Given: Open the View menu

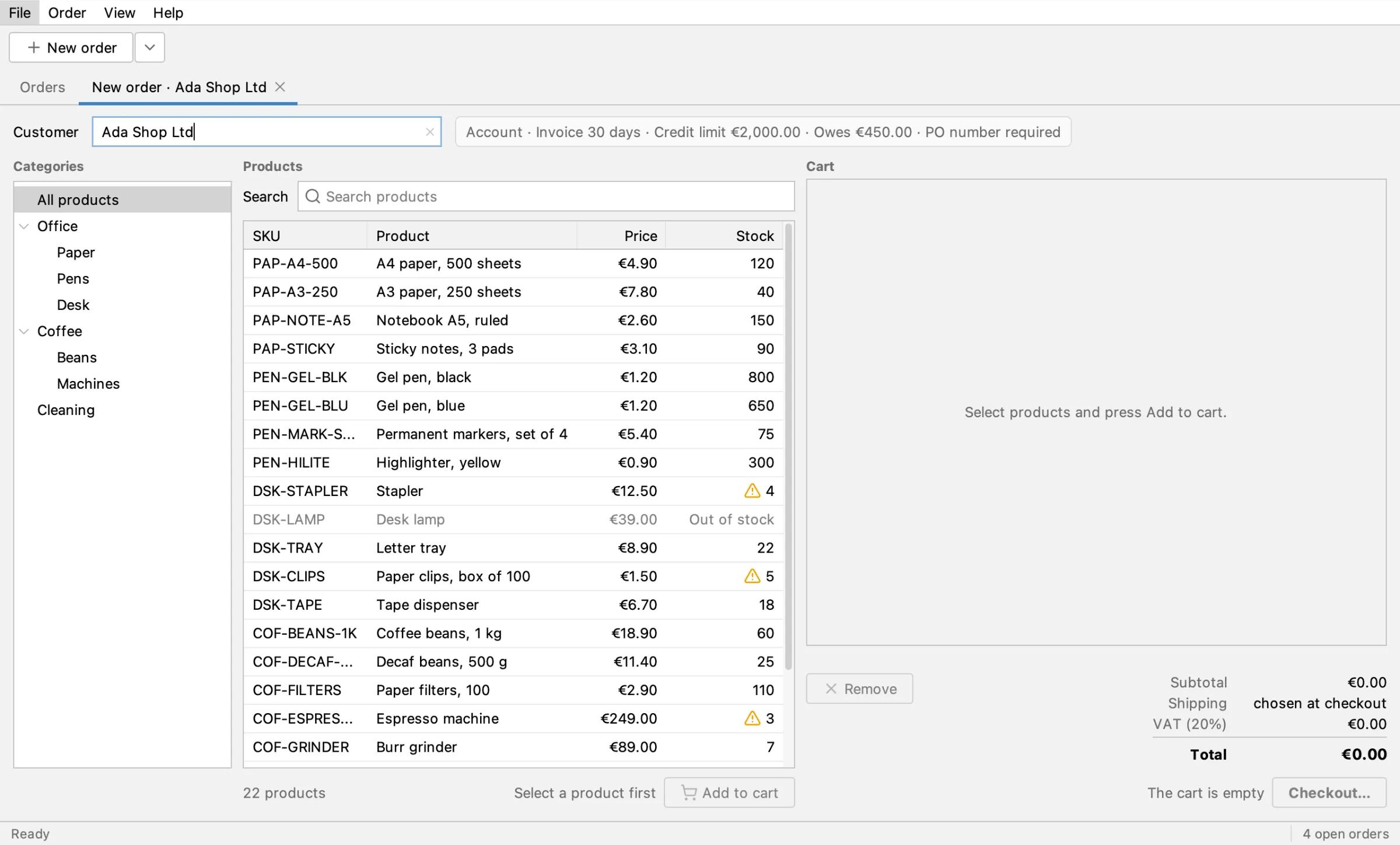Looking at the screenshot, I should coord(120,12).
